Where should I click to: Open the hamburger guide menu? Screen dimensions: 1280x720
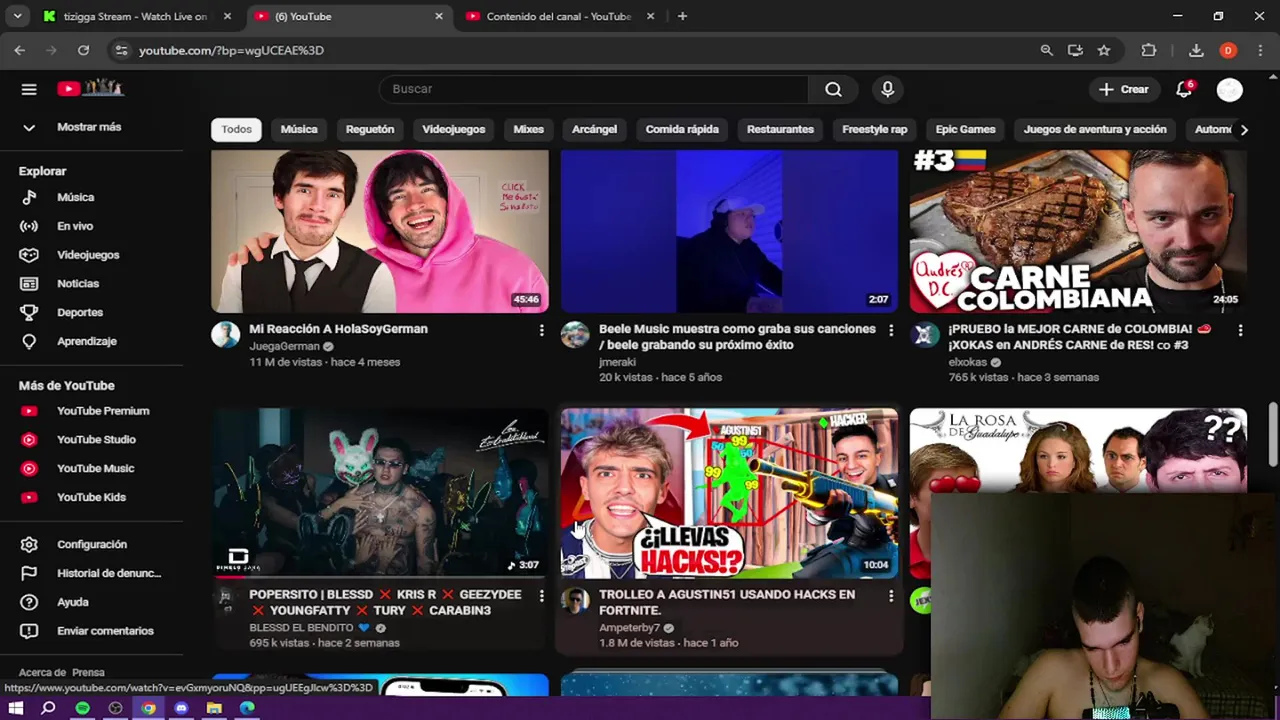click(29, 89)
